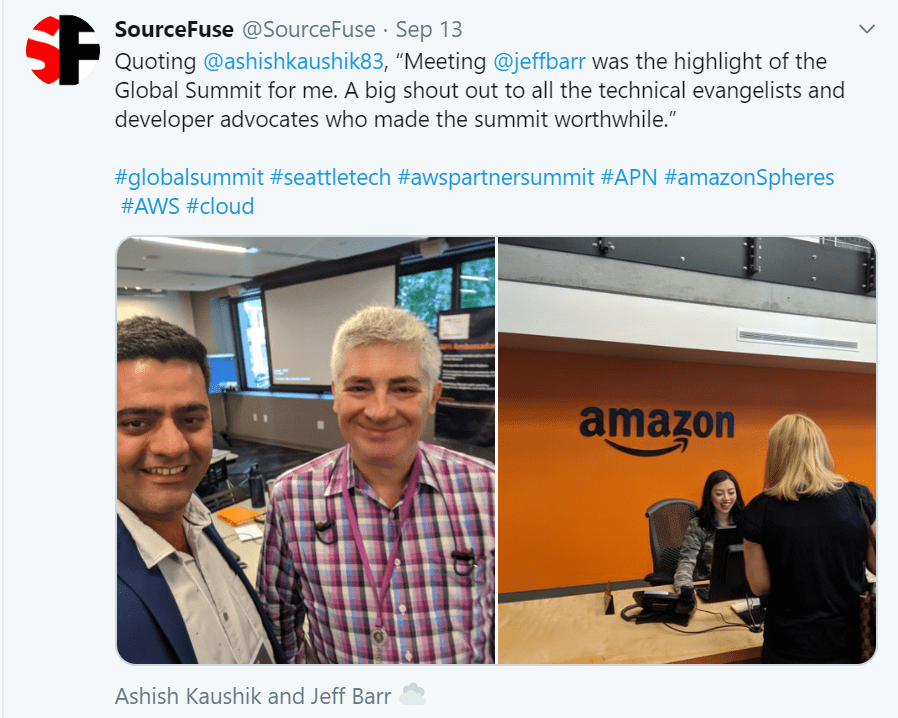The height and width of the screenshot is (718, 898).
Task: Visit the @ashishkaushik83 mention
Action: click(293, 61)
